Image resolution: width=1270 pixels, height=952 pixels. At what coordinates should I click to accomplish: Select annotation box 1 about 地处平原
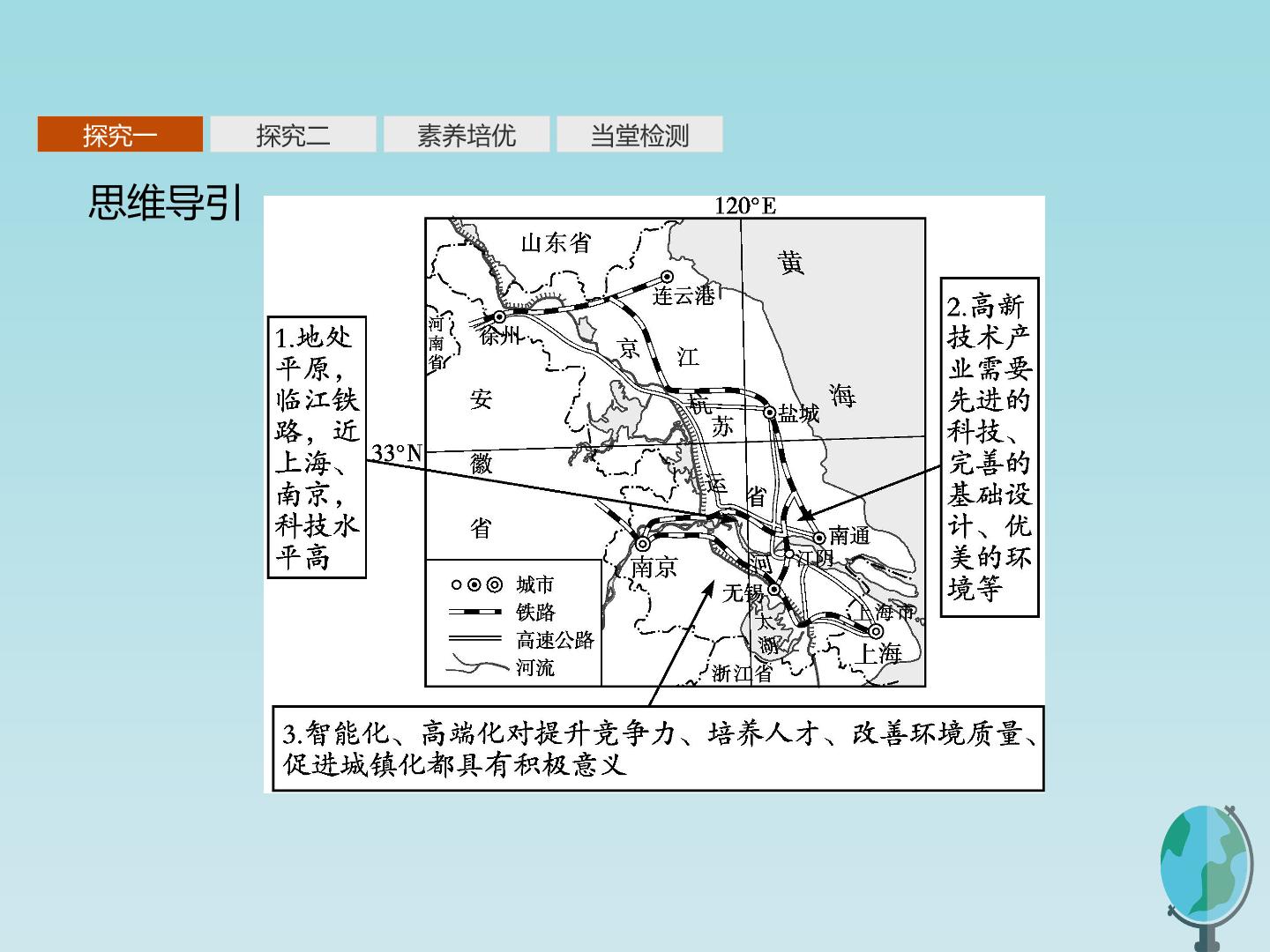[317, 448]
